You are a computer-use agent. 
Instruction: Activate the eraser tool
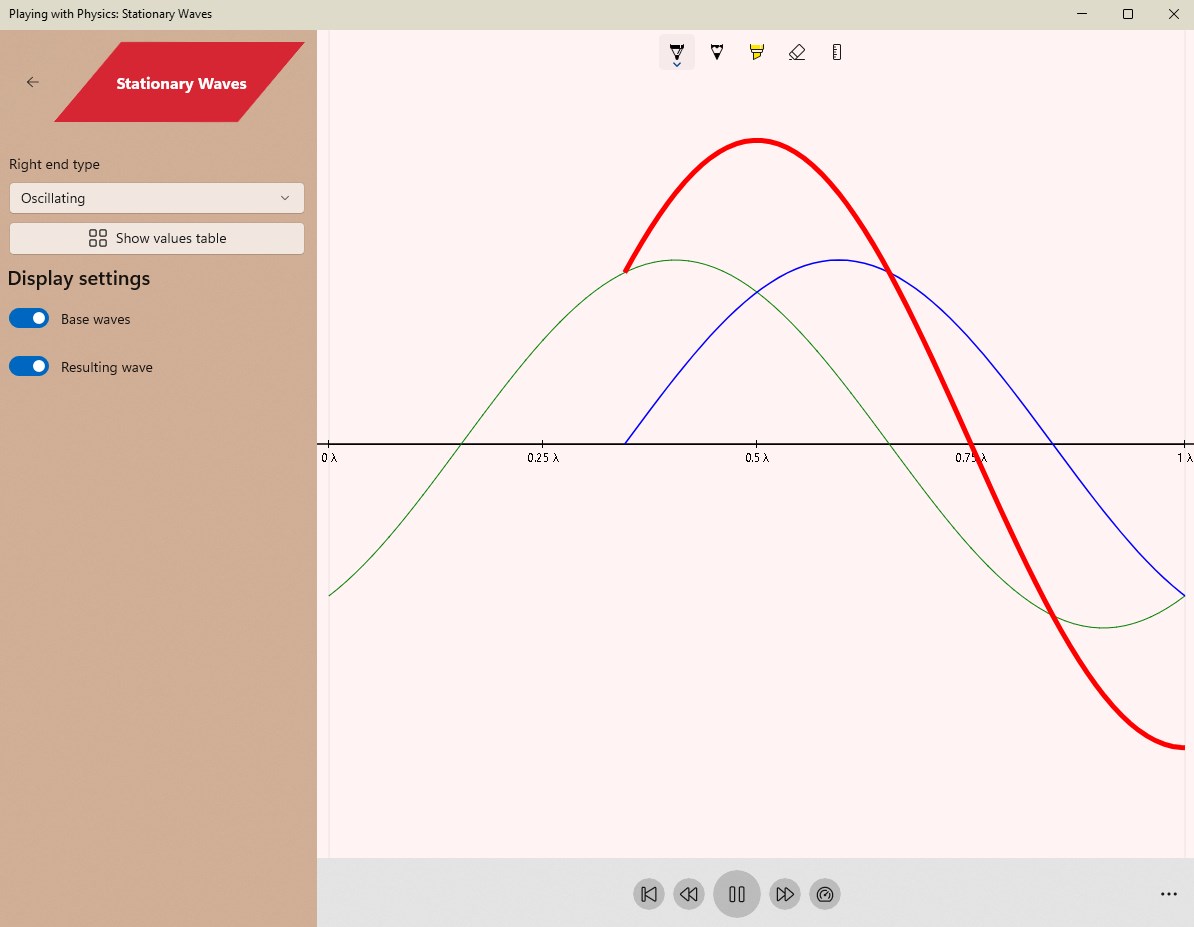pyautogui.click(x=797, y=51)
